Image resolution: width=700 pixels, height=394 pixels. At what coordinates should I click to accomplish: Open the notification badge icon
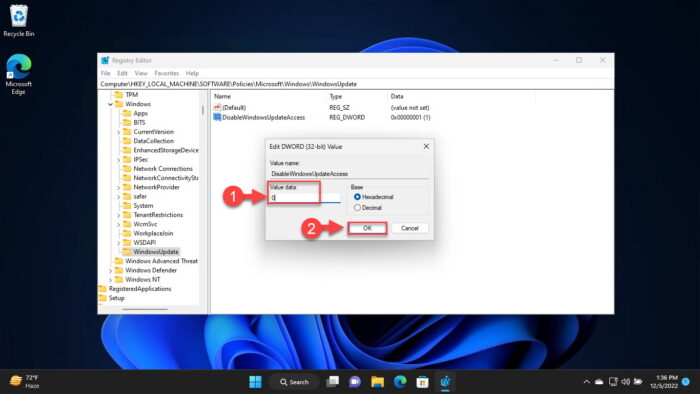686,382
